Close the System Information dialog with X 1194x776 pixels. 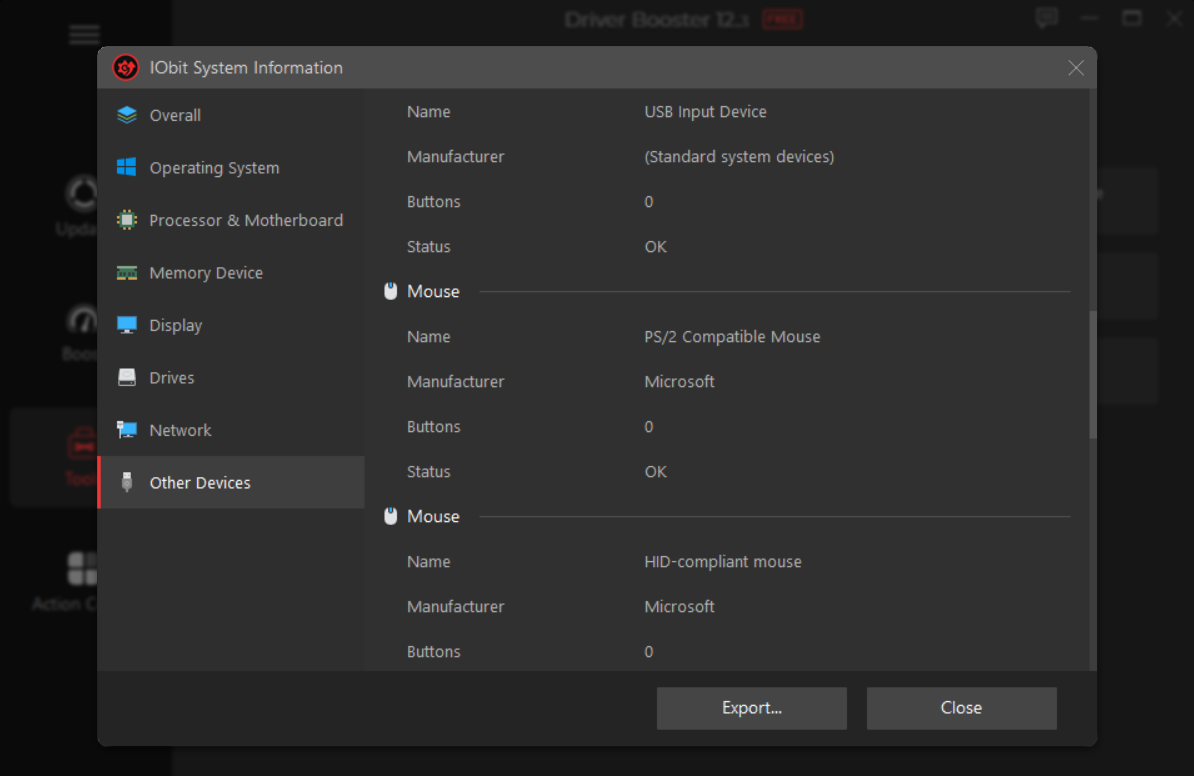(x=1076, y=68)
